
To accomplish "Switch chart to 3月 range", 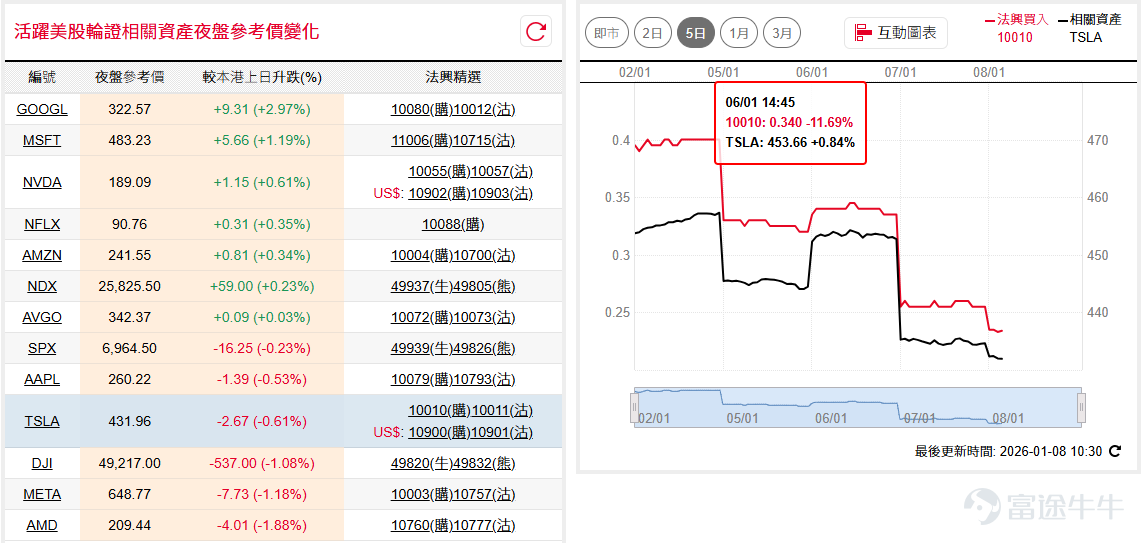I will coord(782,33).
